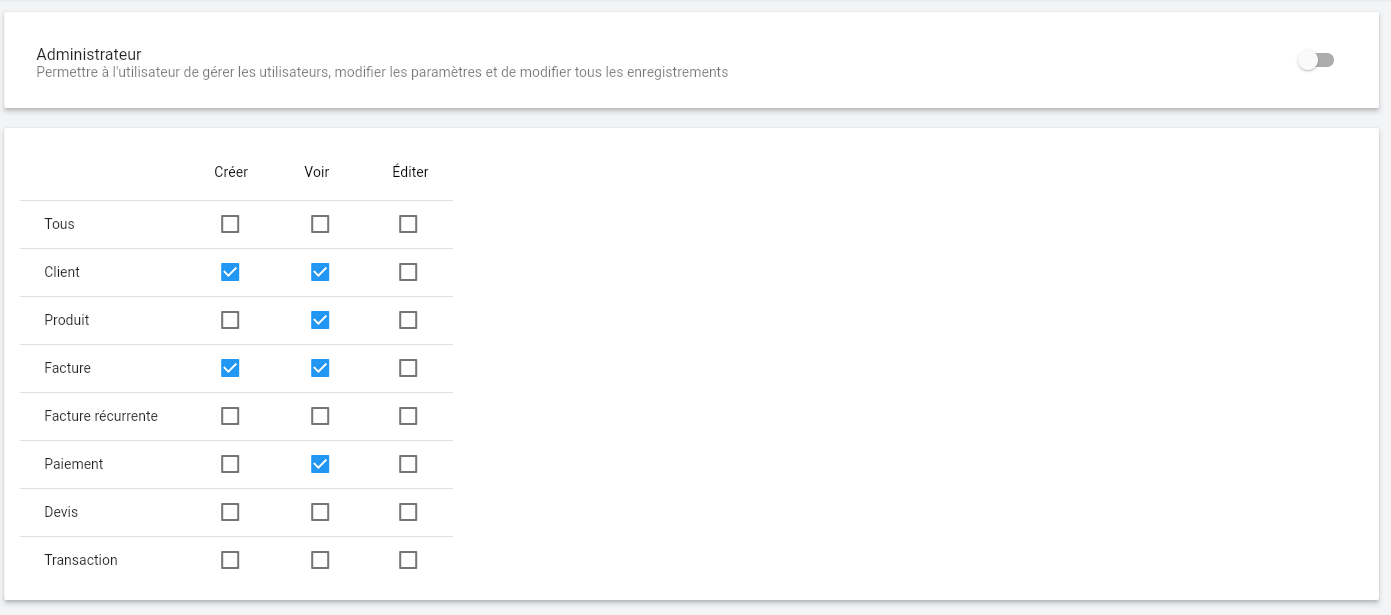1391x615 pixels.
Task: Enable Éditer permission for Transaction
Action: click(408, 560)
